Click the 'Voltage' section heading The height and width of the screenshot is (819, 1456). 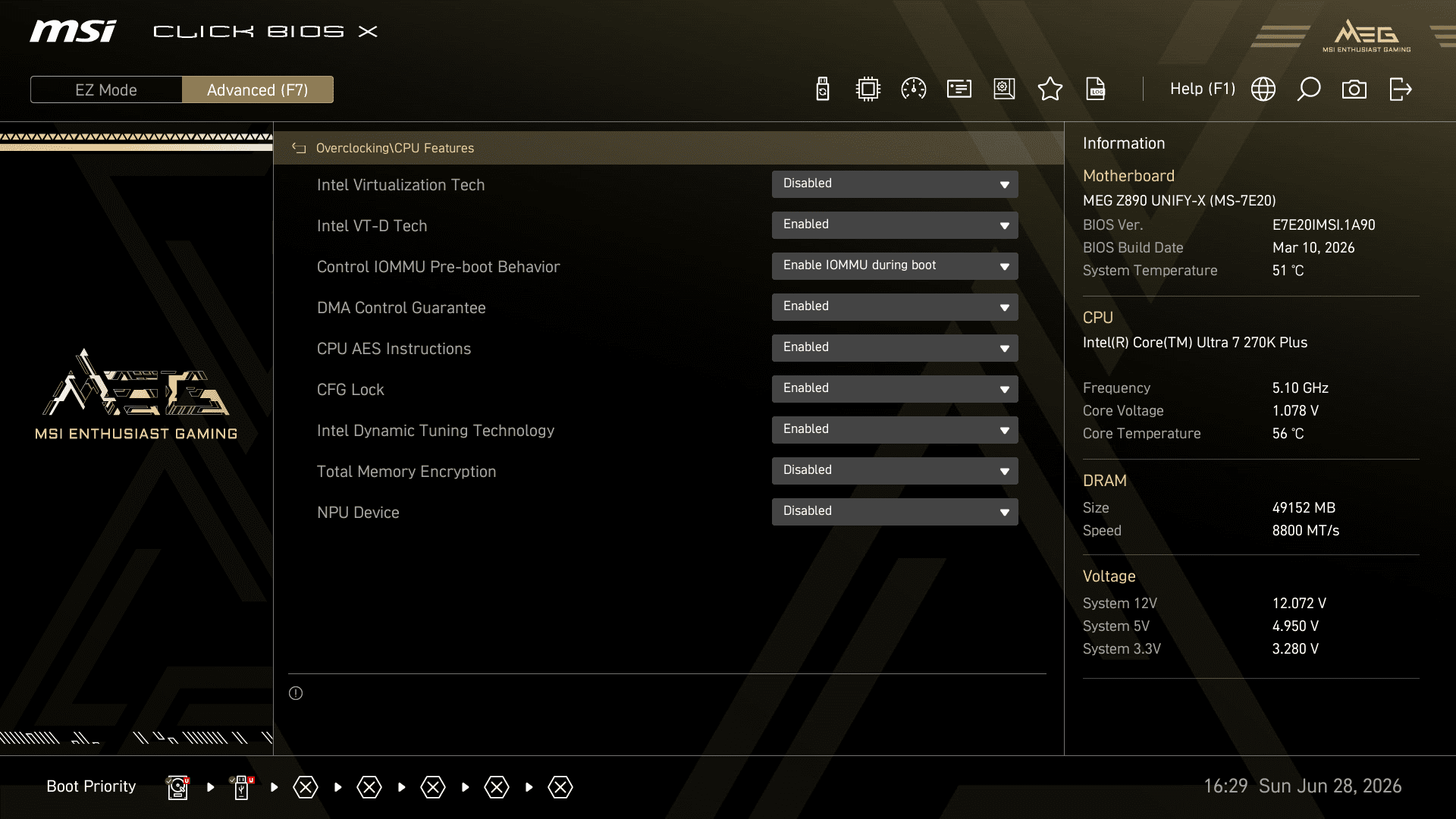[x=1109, y=576]
